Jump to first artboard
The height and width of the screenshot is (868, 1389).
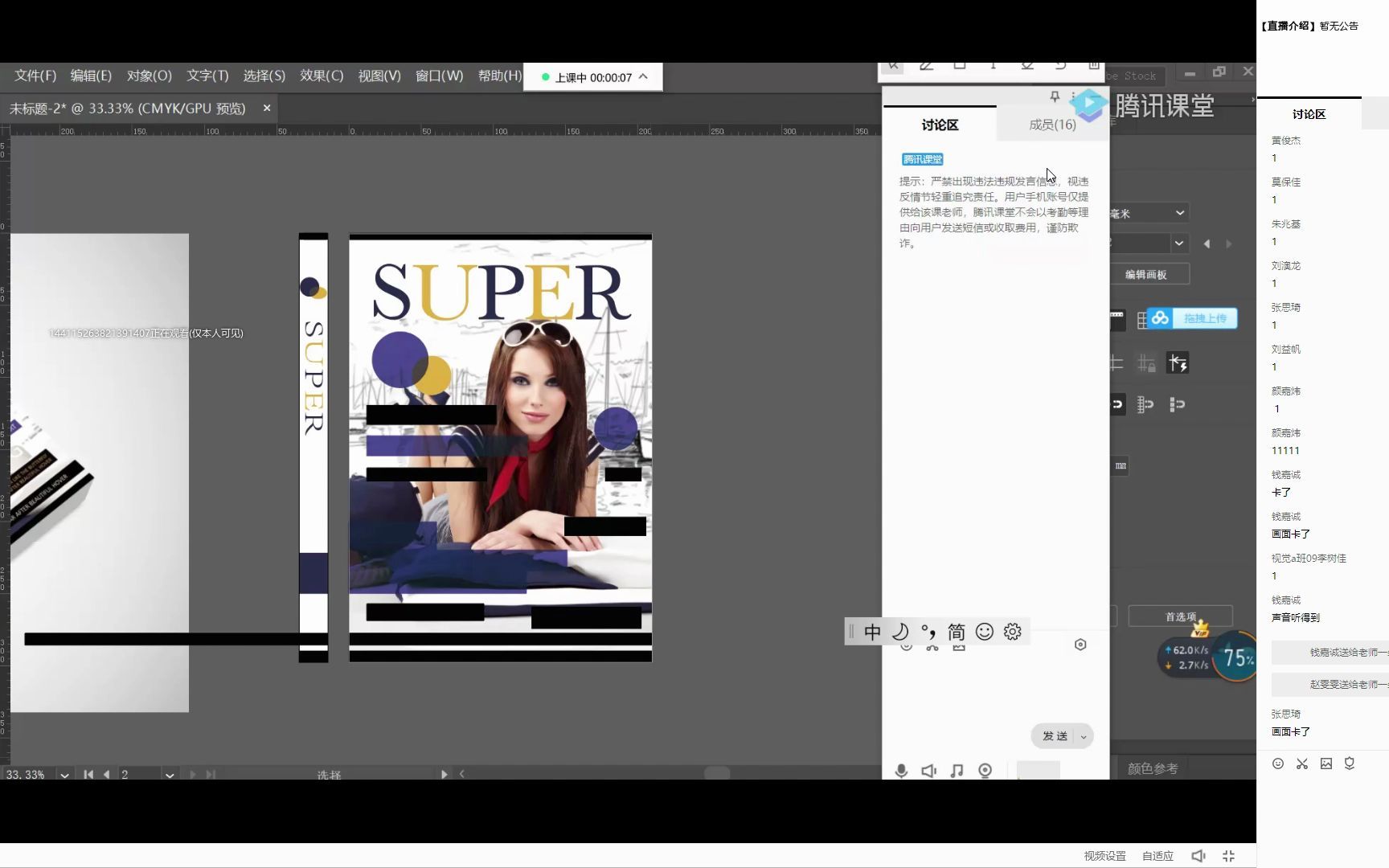(x=88, y=775)
